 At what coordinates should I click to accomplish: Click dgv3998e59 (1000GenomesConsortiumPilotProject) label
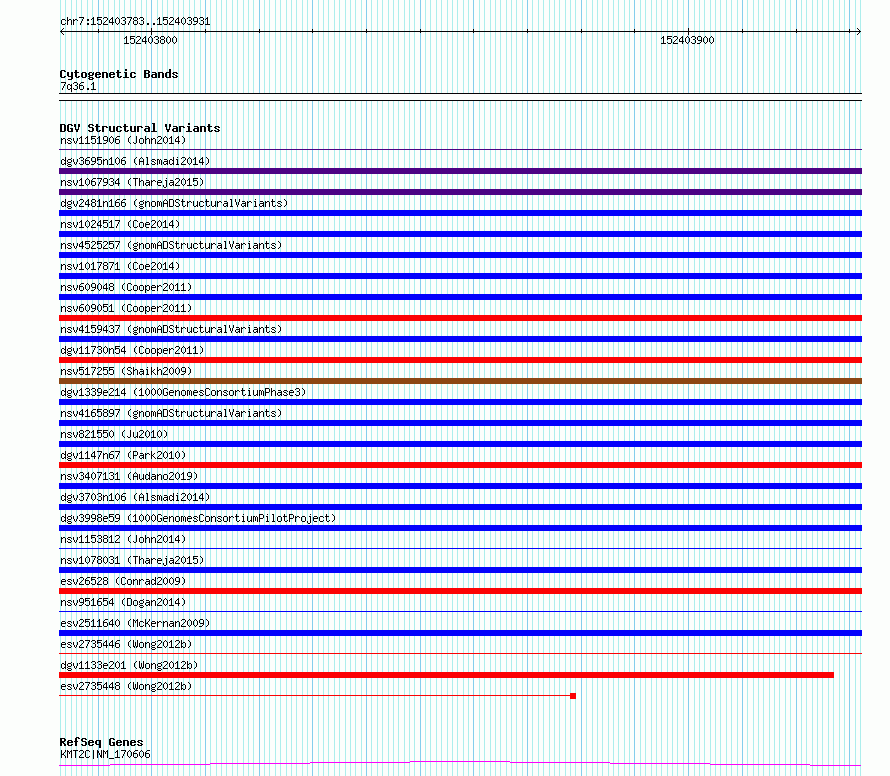coord(198,518)
